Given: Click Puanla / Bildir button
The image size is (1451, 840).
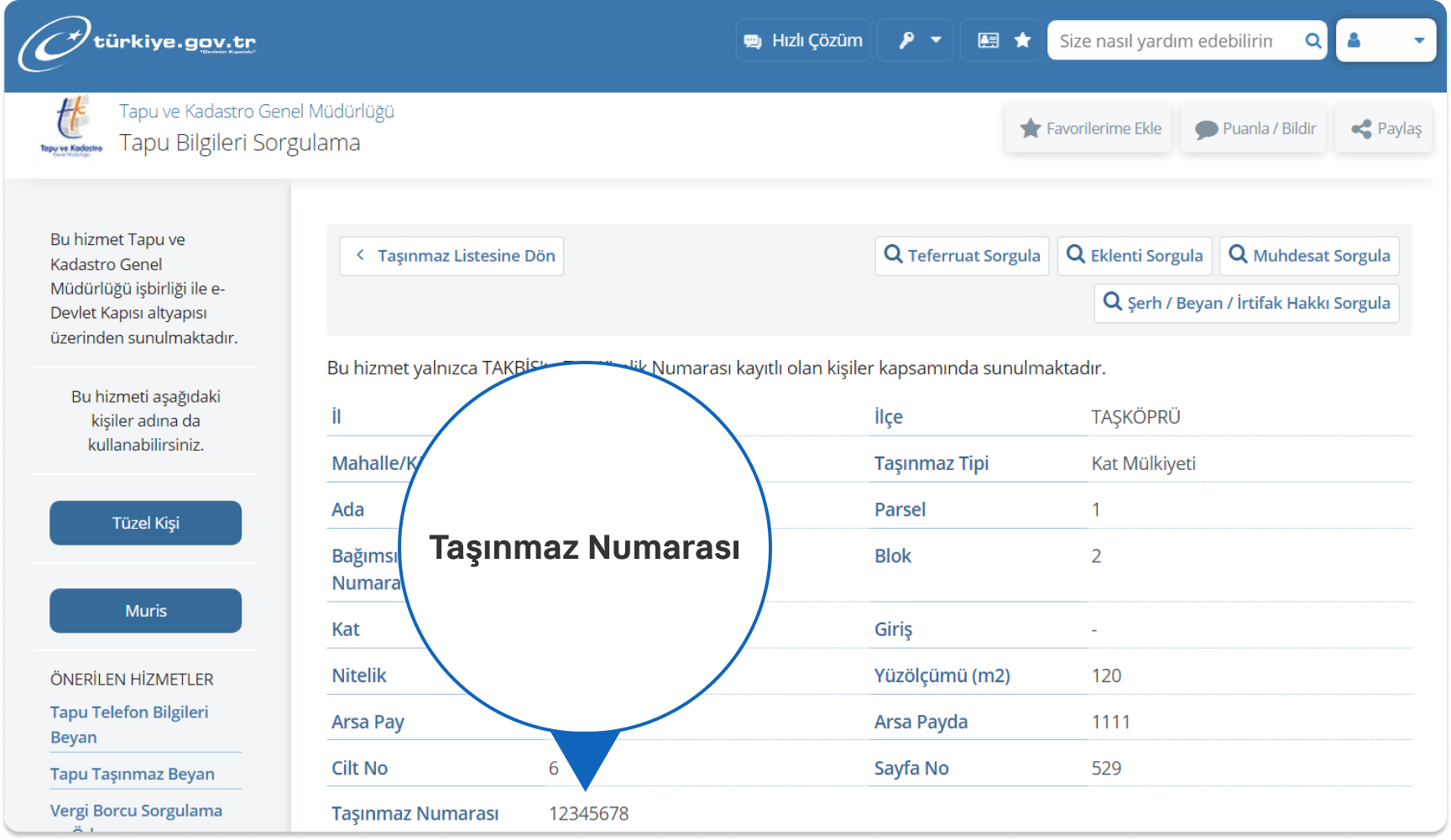Looking at the screenshot, I should point(1254,128).
